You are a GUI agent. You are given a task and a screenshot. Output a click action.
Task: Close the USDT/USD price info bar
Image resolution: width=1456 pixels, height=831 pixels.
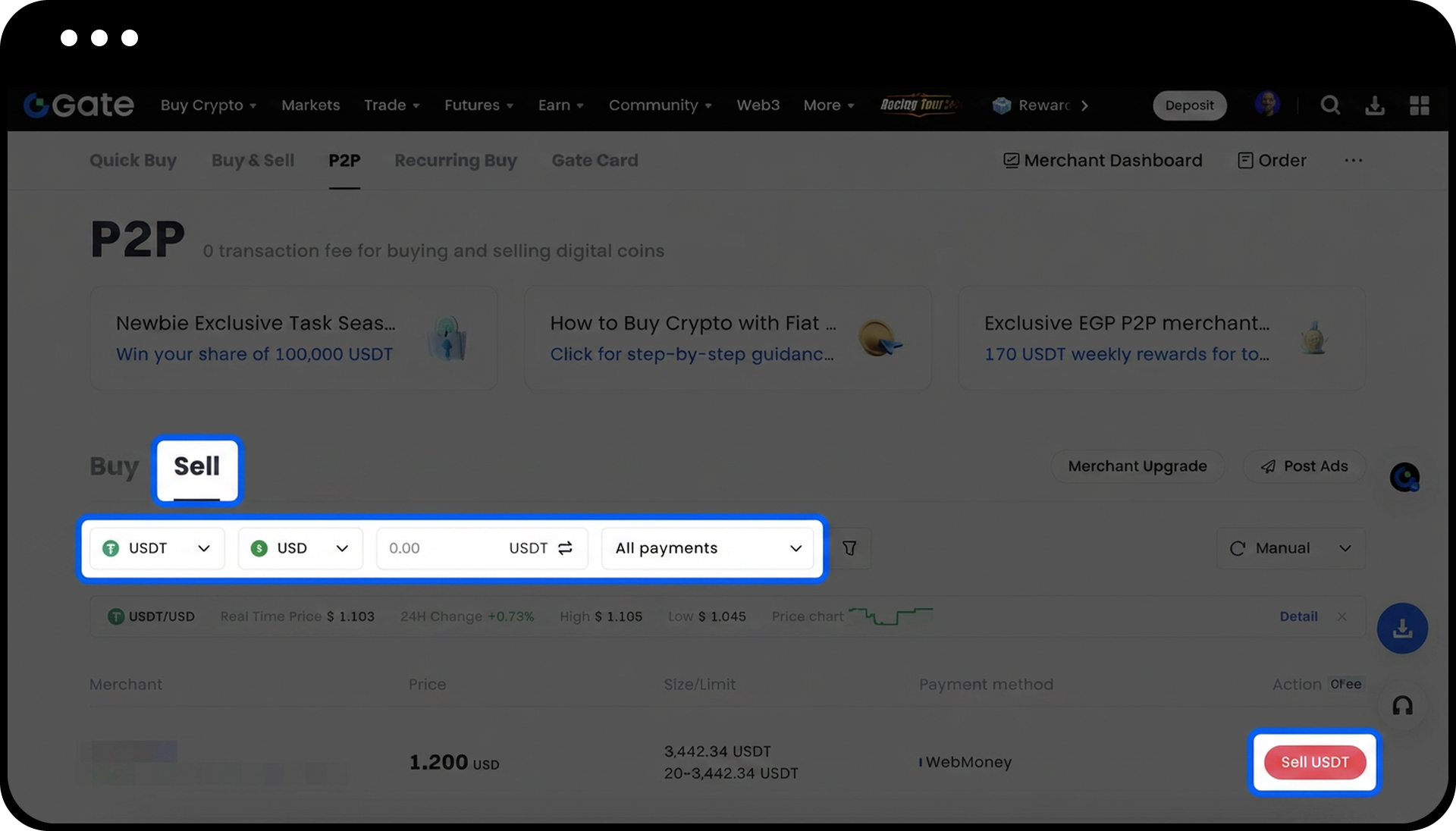pos(1342,616)
